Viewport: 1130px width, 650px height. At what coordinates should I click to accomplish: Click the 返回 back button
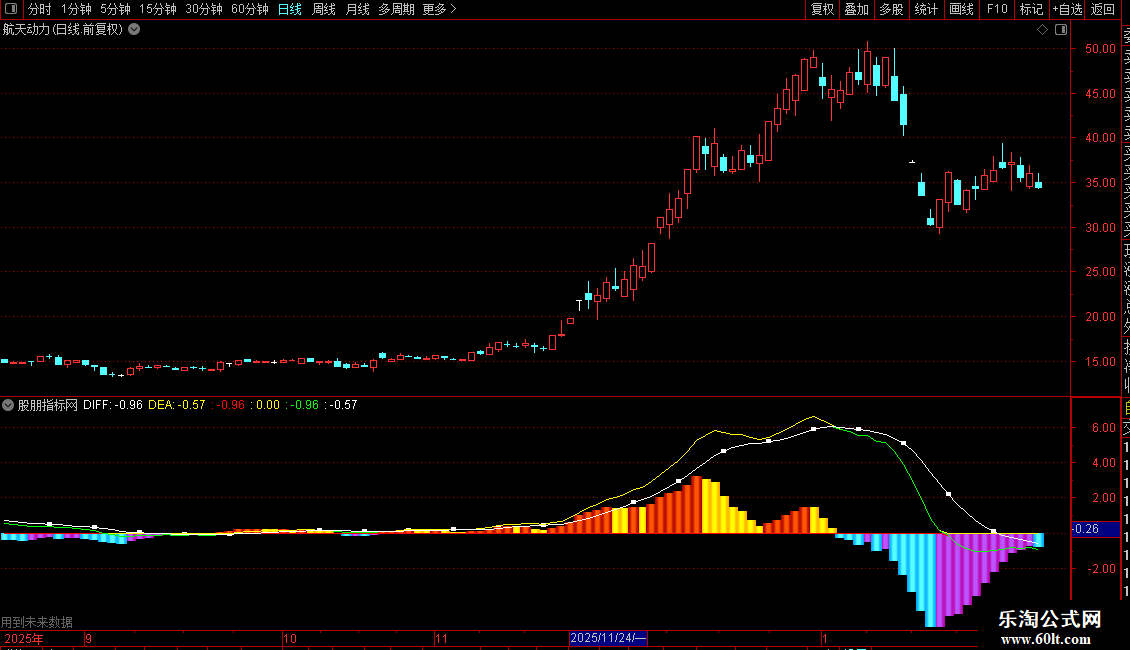click(x=1103, y=9)
